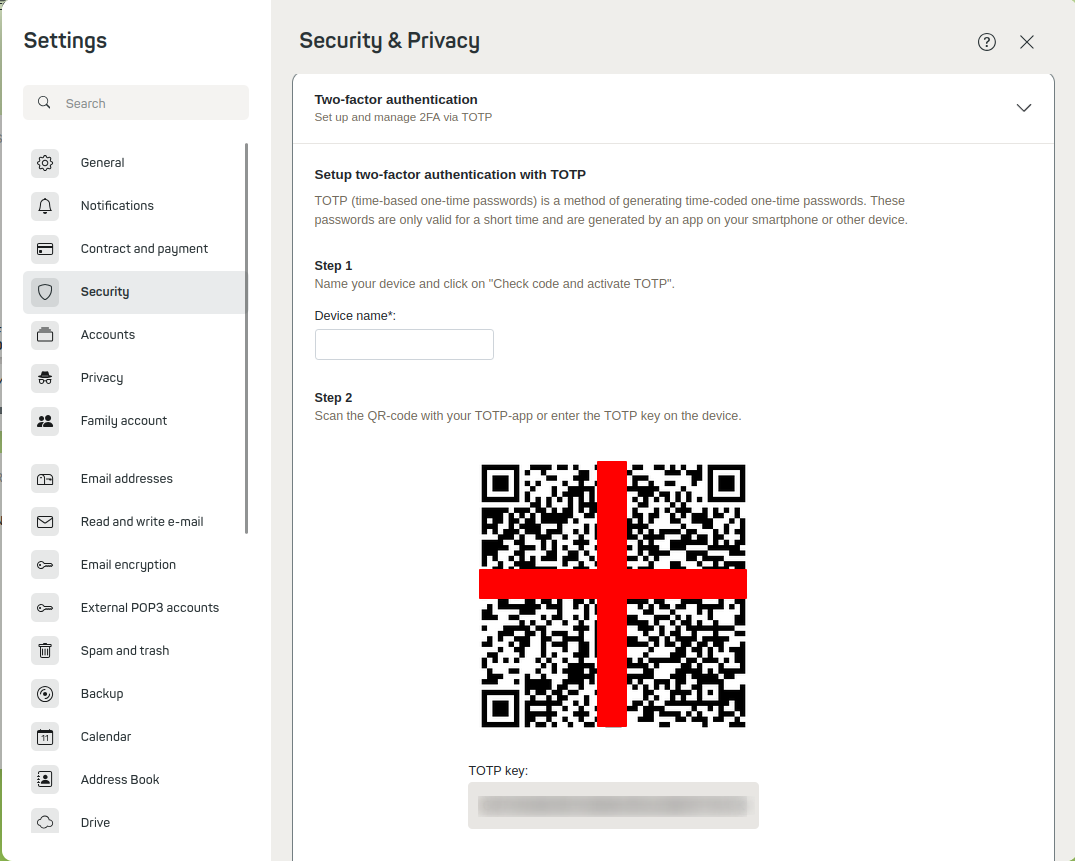Collapse the Two-factor authentication section
The height and width of the screenshot is (861, 1075).
(1023, 108)
